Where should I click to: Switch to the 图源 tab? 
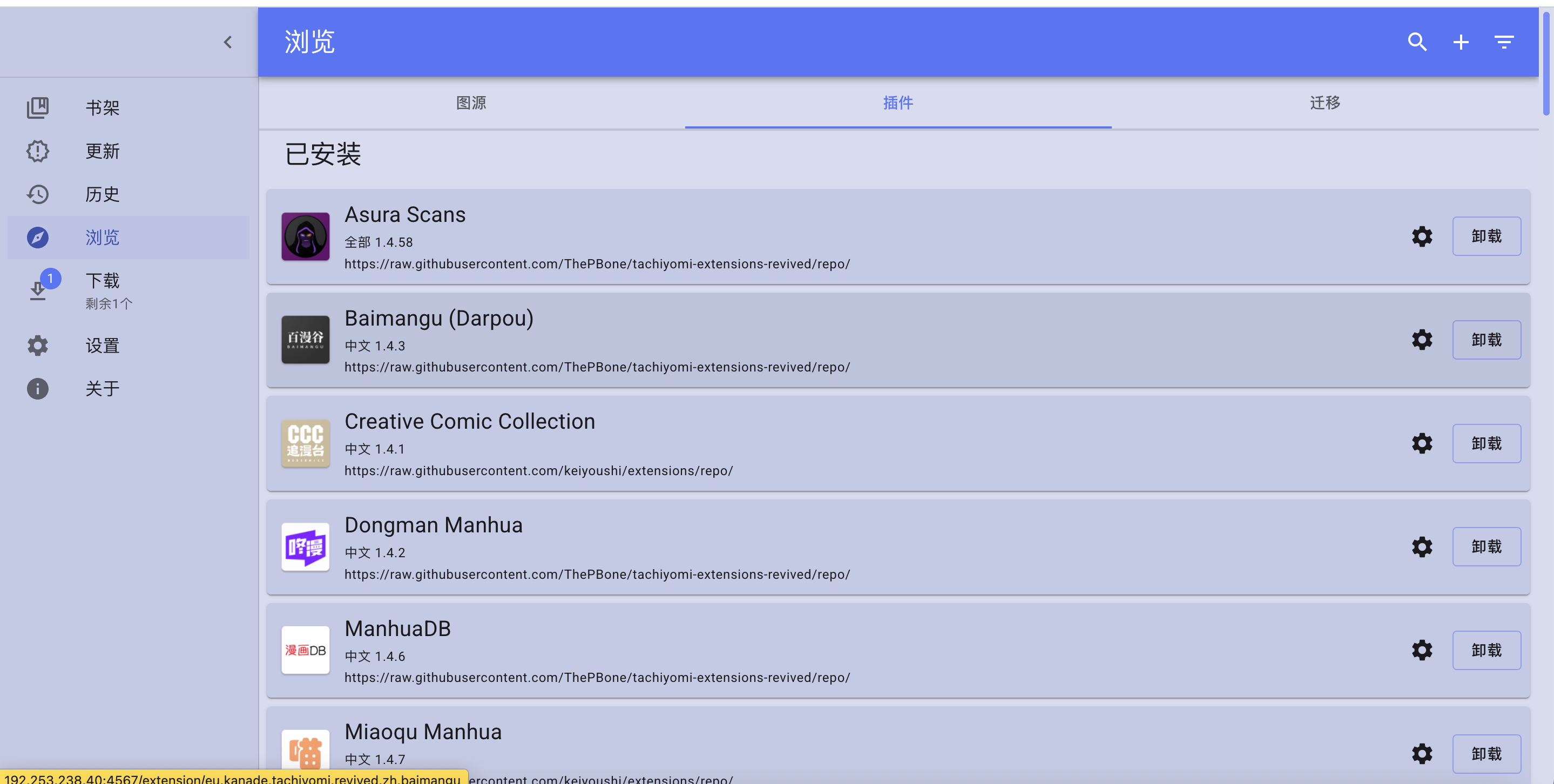471,103
